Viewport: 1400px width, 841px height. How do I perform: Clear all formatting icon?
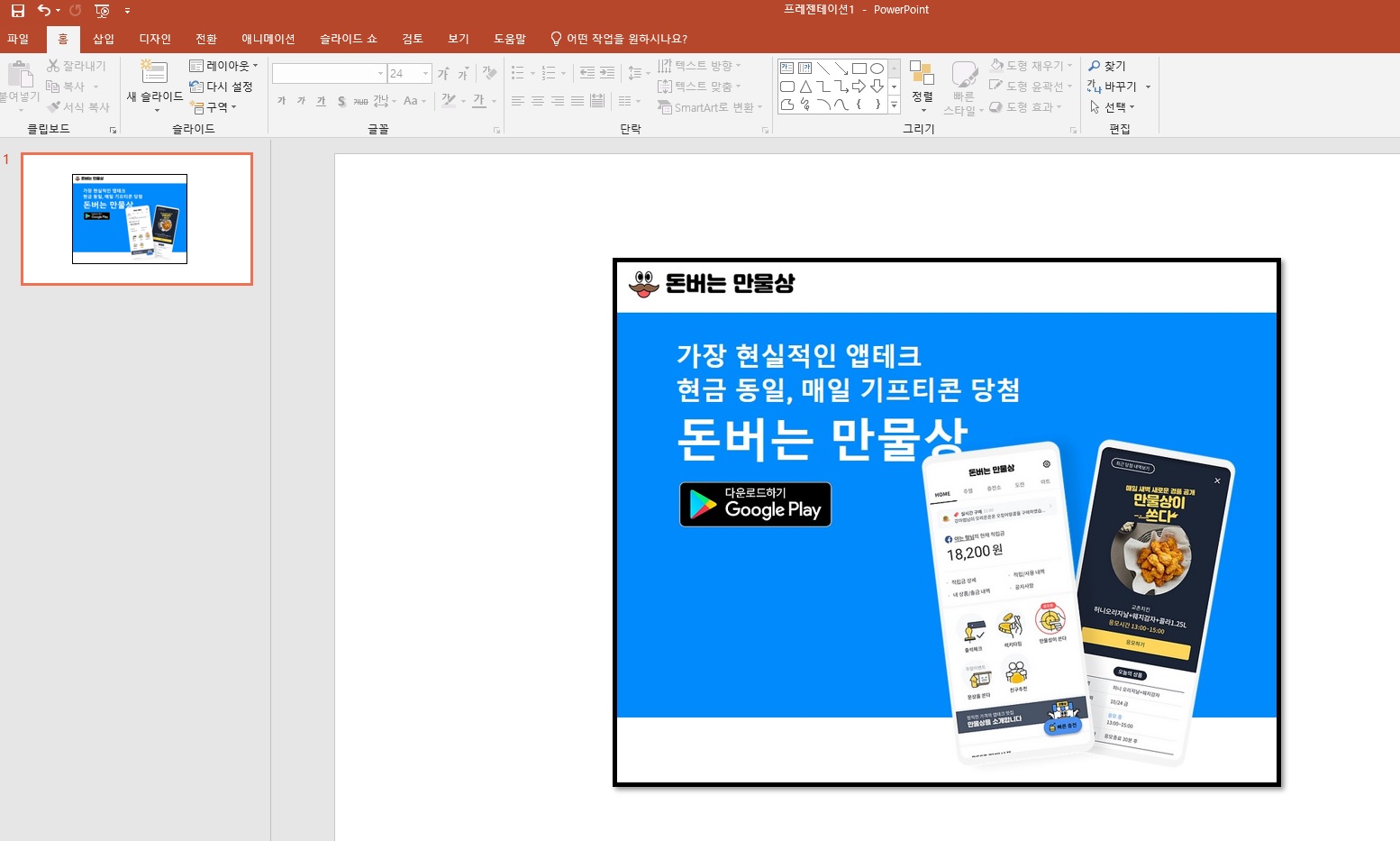click(x=489, y=73)
